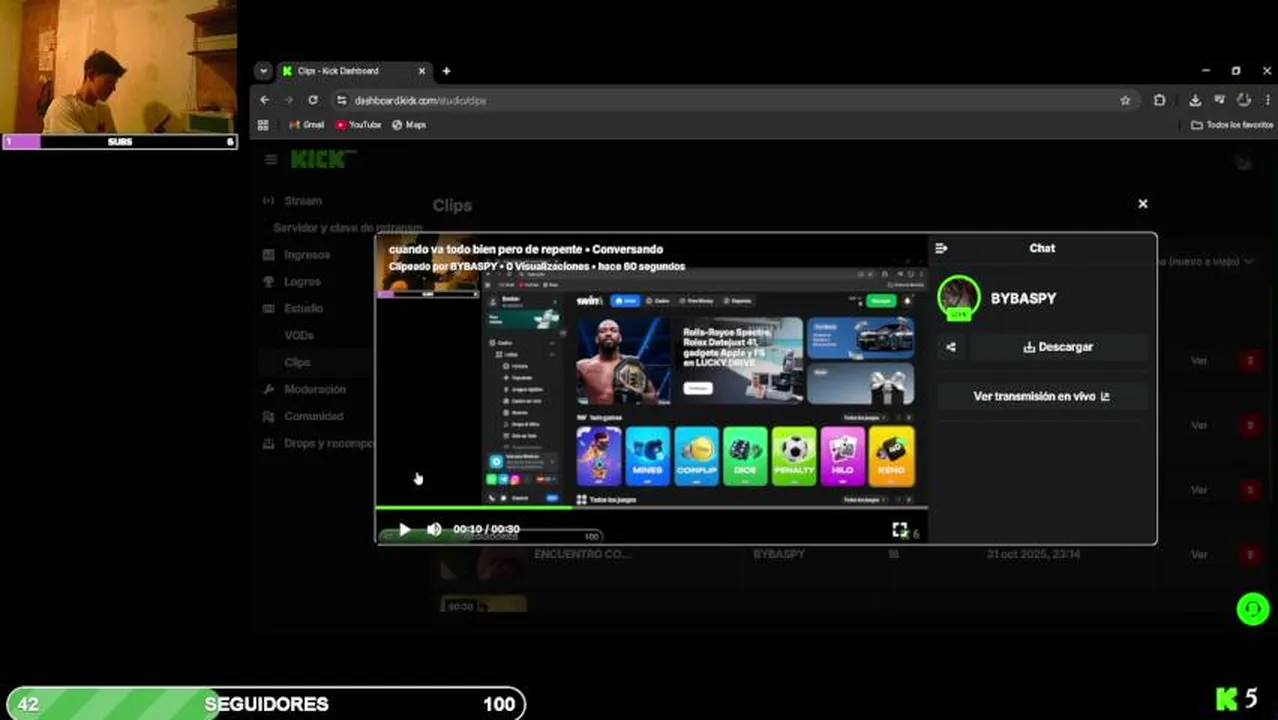Collapse the Chat panel icon
The height and width of the screenshot is (720, 1278).
(x=941, y=248)
